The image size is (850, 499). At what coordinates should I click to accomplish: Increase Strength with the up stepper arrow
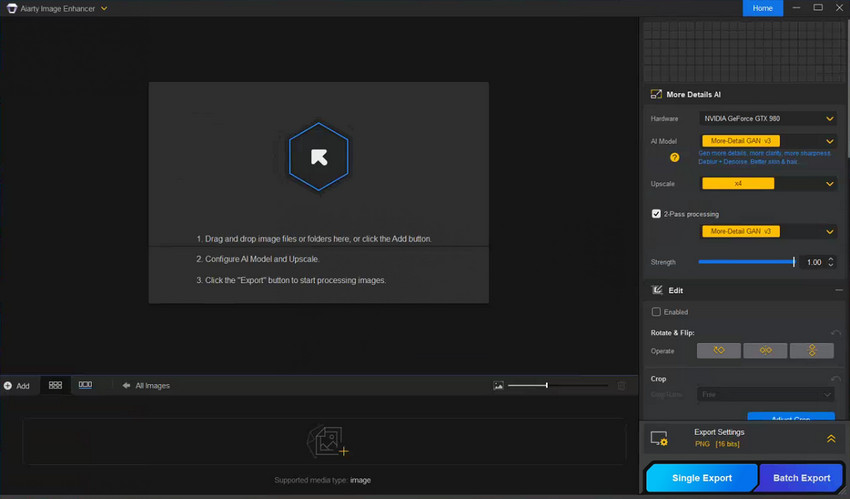point(830,259)
